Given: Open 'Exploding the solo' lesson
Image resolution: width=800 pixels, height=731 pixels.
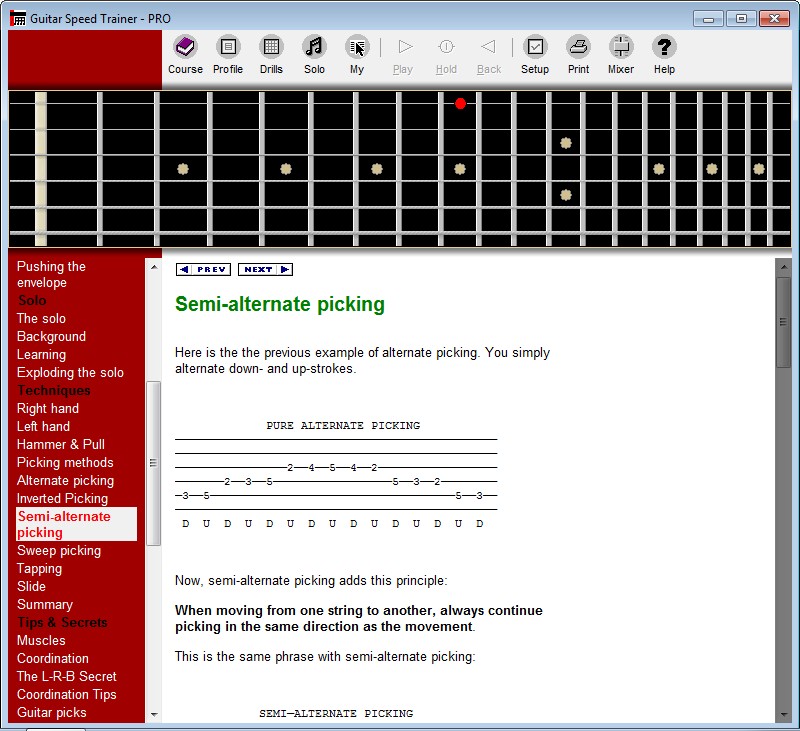Looking at the screenshot, I should pos(70,372).
